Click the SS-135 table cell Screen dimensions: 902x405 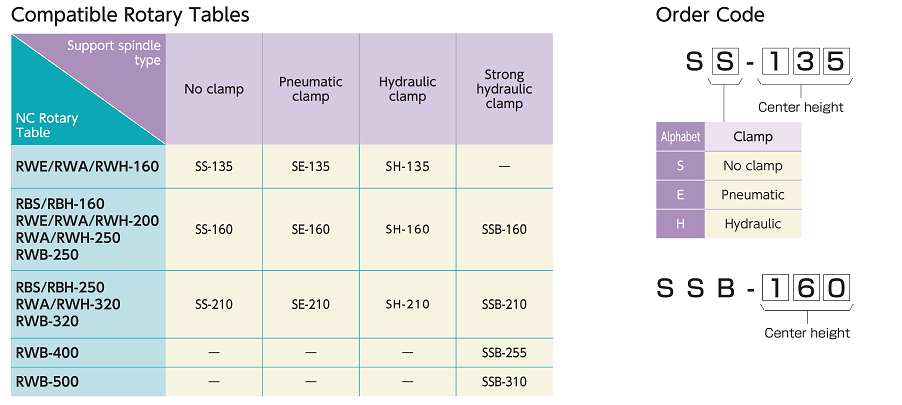[x=214, y=167]
